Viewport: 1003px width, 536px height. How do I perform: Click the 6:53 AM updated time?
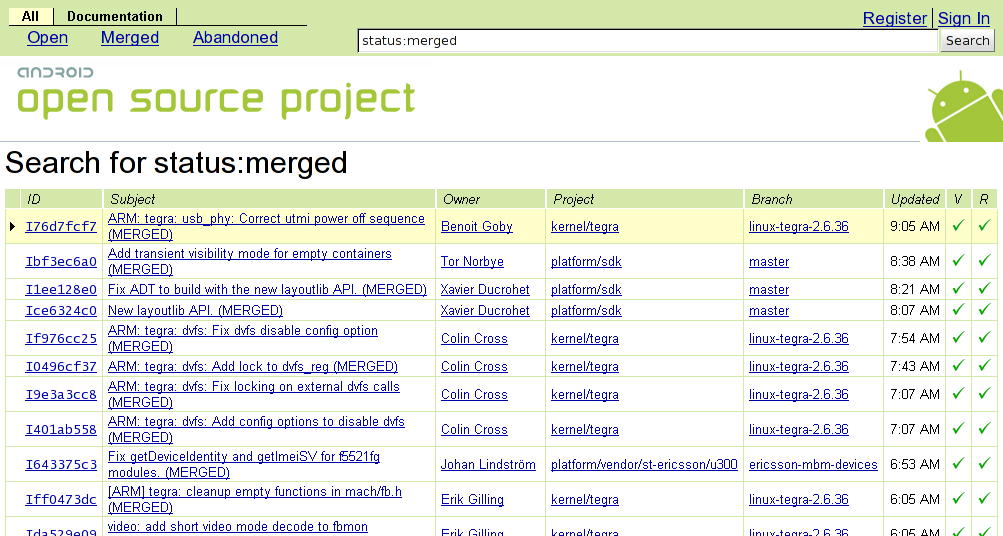coord(915,464)
